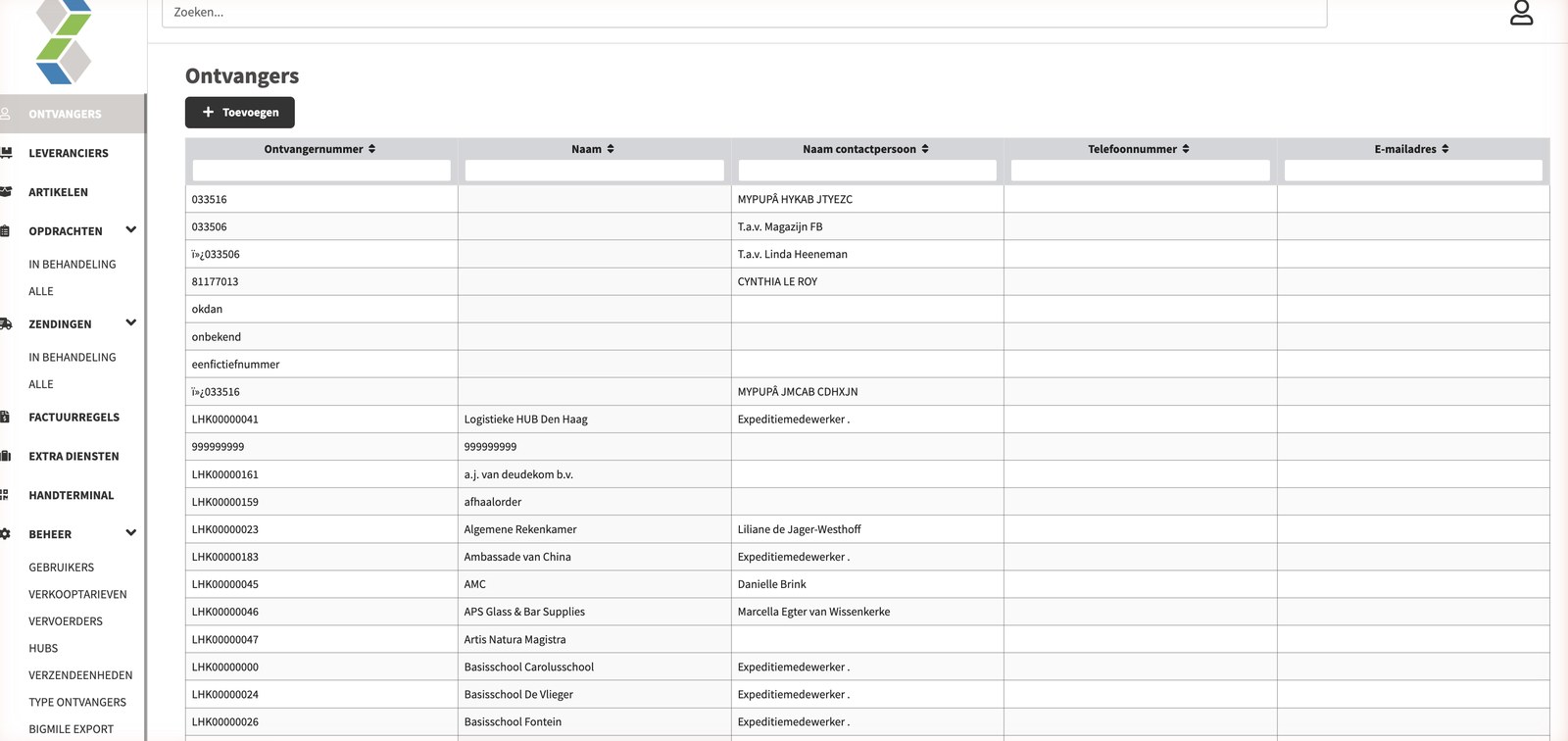The image size is (1568, 741).
Task: Click the Naam contactpersoon filter input
Action: coord(867,171)
